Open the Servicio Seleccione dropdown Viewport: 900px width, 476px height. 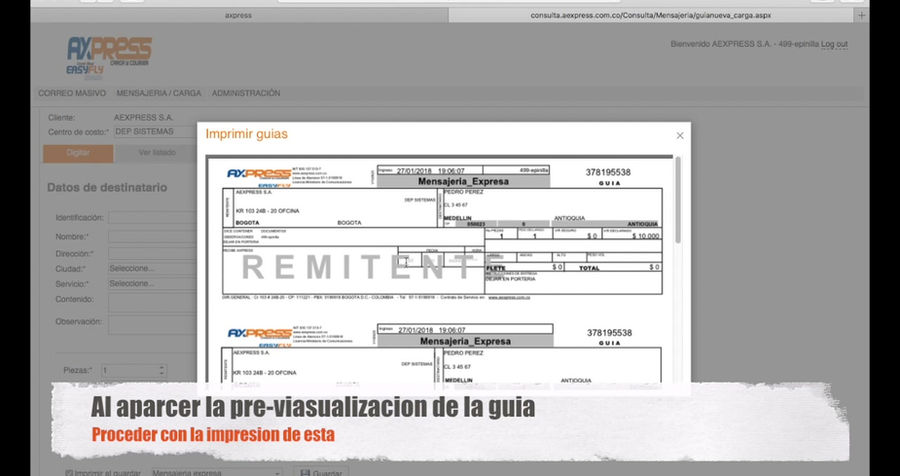pyautogui.click(x=153, y=284)
